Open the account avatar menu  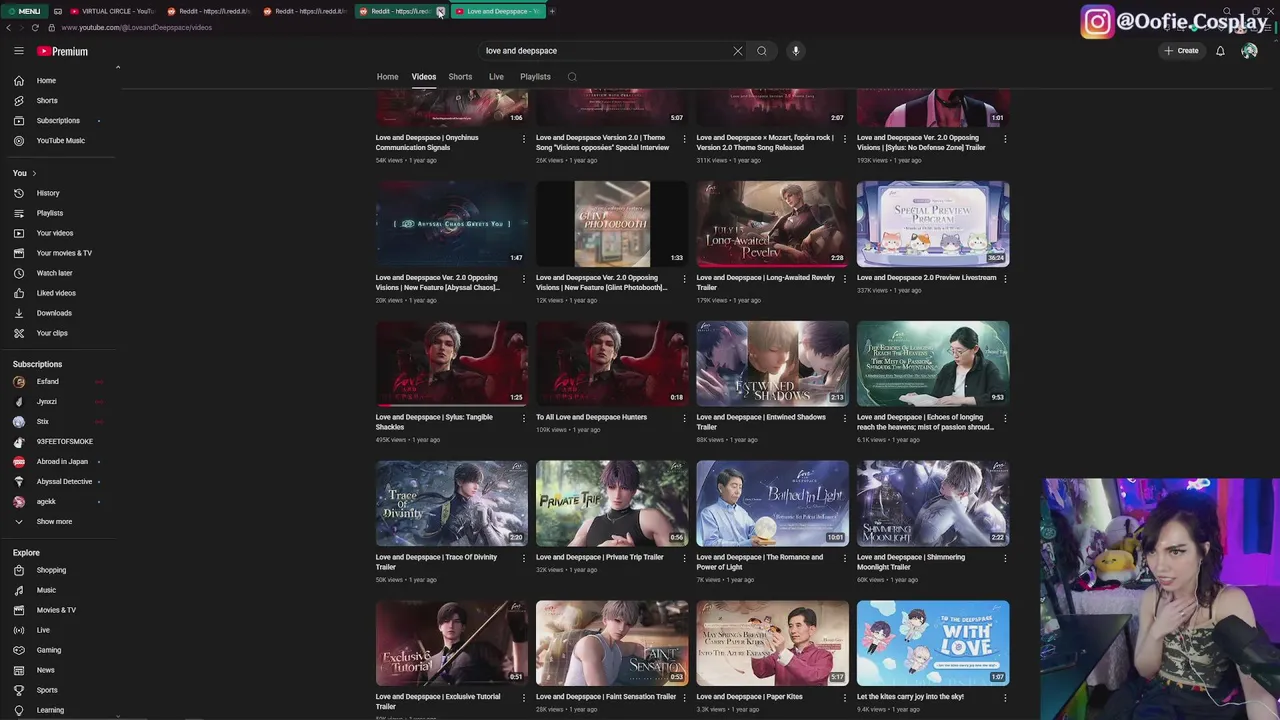point(1249,51)
